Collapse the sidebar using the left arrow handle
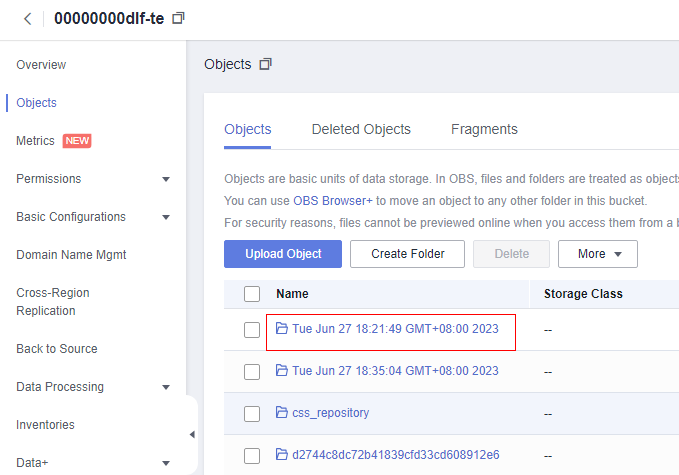Image resolution: width=679 pixels, height=475 pixels. [x=192, y=435]
